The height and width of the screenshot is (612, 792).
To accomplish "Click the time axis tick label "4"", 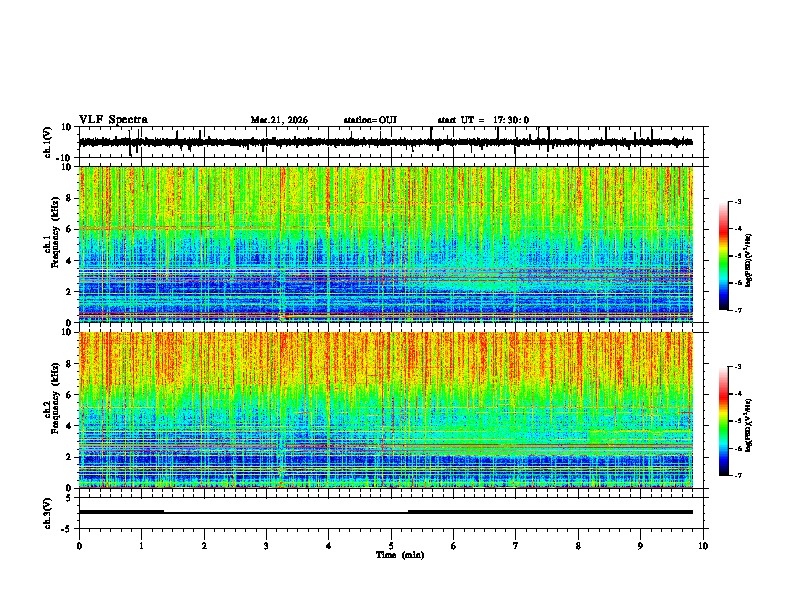I will point(329,546).
